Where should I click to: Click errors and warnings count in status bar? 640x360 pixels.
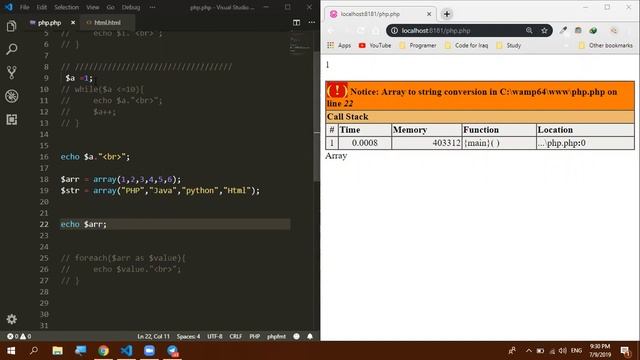pos(19,336)
